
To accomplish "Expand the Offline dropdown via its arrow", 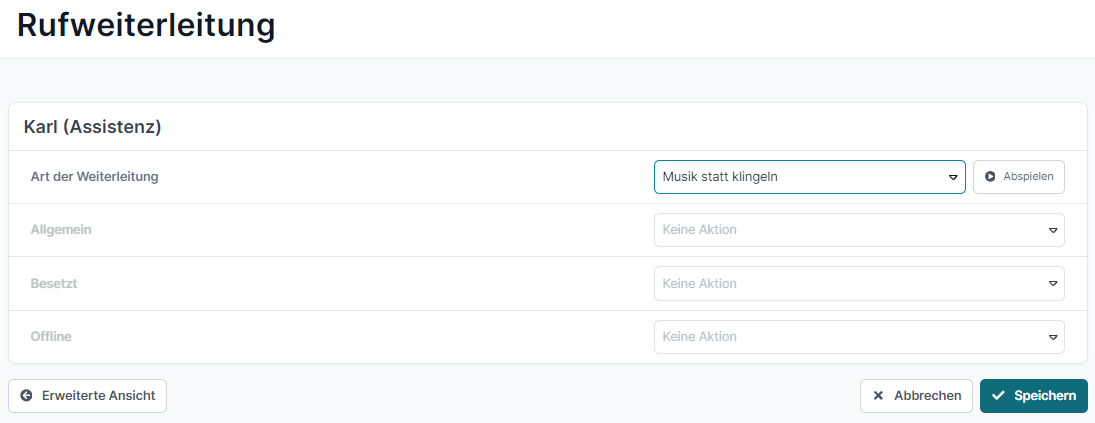I will coord(1052,337).
